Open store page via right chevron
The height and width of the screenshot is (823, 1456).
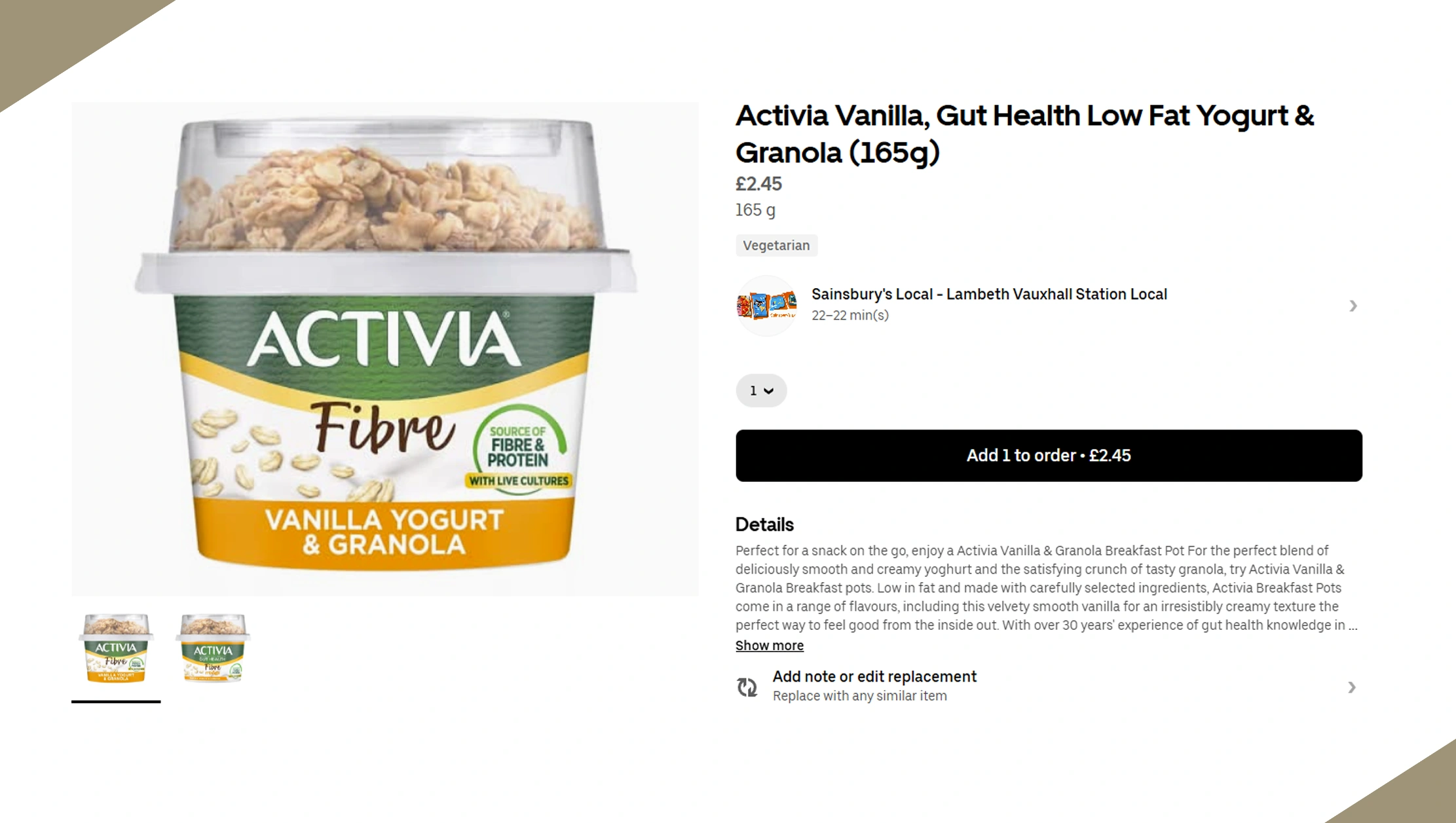click(x=1353, y=306)
